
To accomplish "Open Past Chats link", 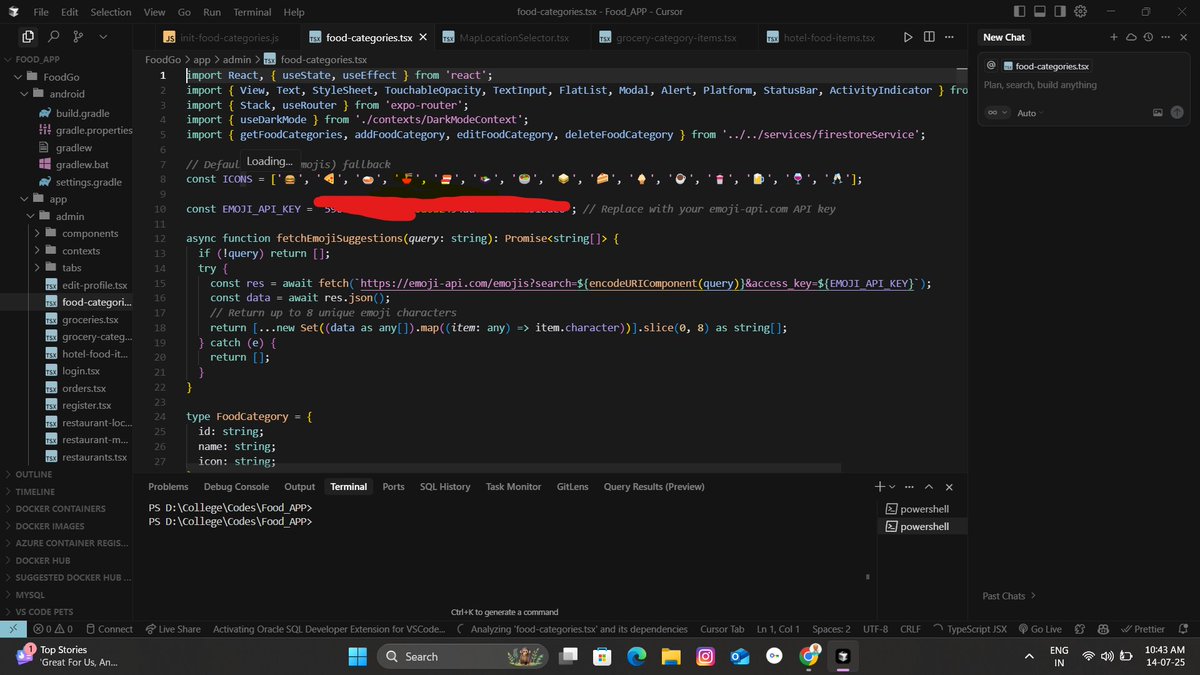I will 1009,596.
